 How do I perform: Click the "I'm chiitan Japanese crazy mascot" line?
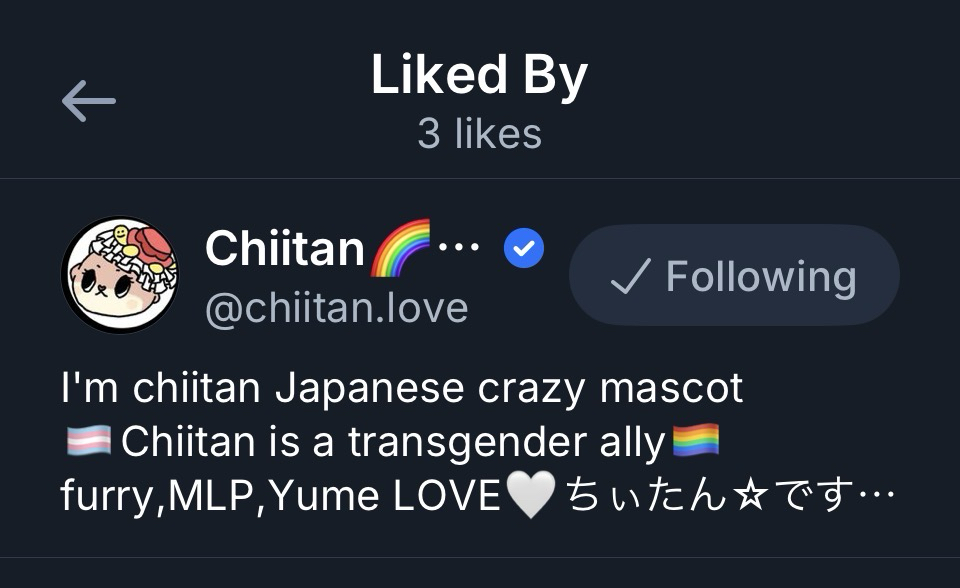[x=402, y=388]
